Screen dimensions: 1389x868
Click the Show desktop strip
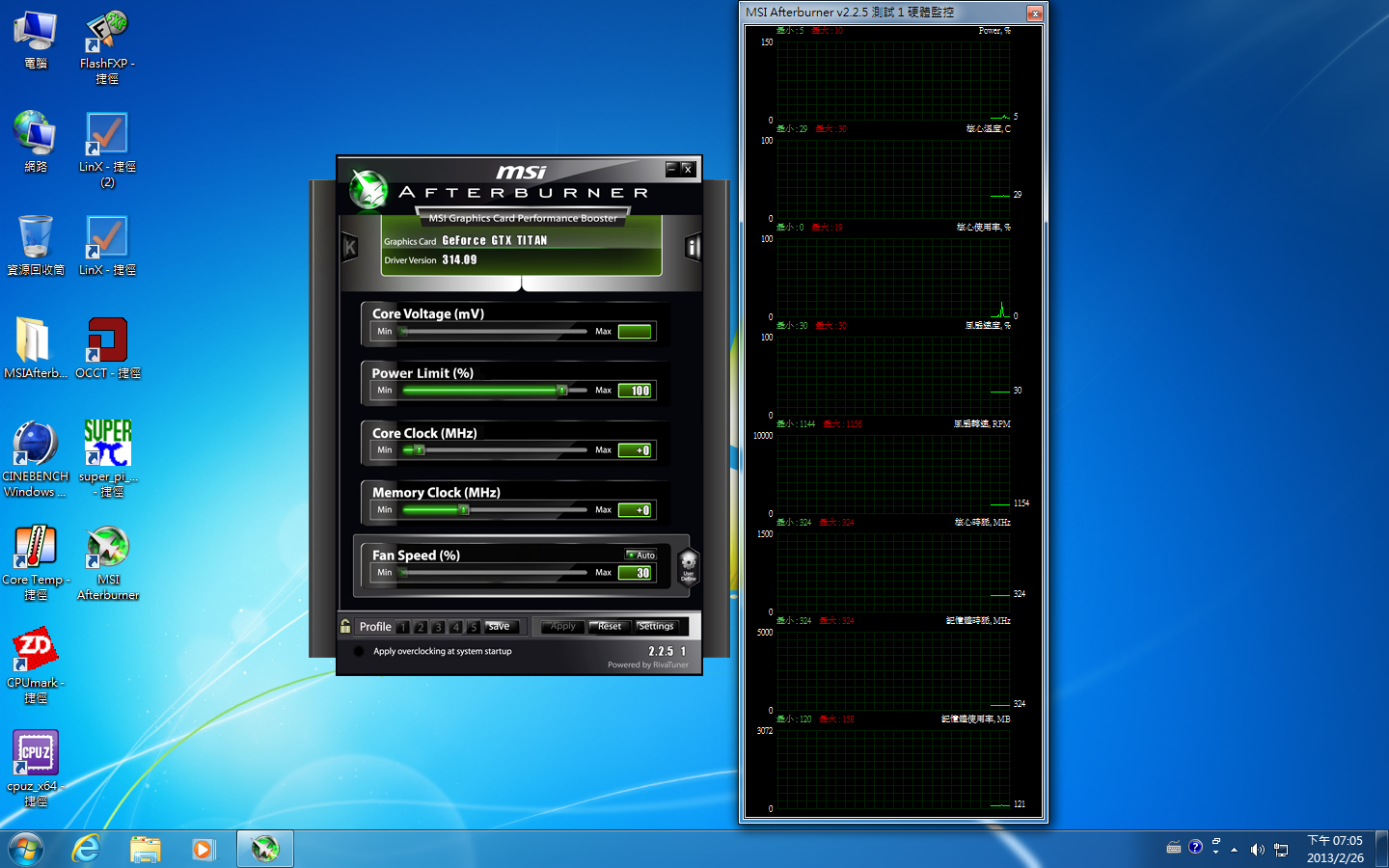click(1381, 849)
